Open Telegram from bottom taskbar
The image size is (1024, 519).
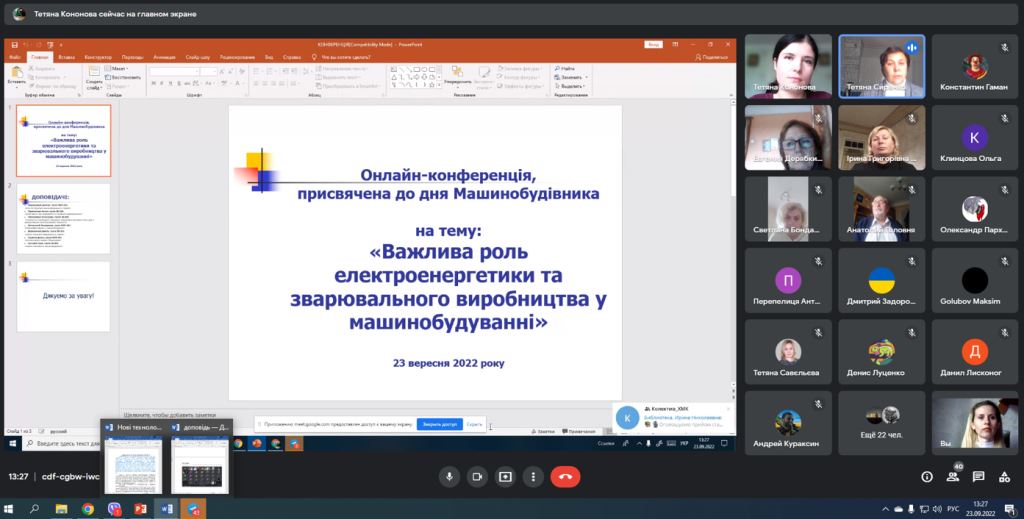pos(193,509)
